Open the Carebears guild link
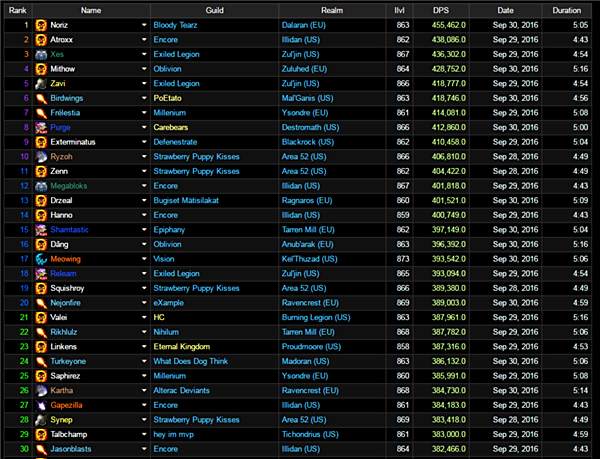Image resolution: width=600 pixels, height=459 pixels. [x=171, y=127]
